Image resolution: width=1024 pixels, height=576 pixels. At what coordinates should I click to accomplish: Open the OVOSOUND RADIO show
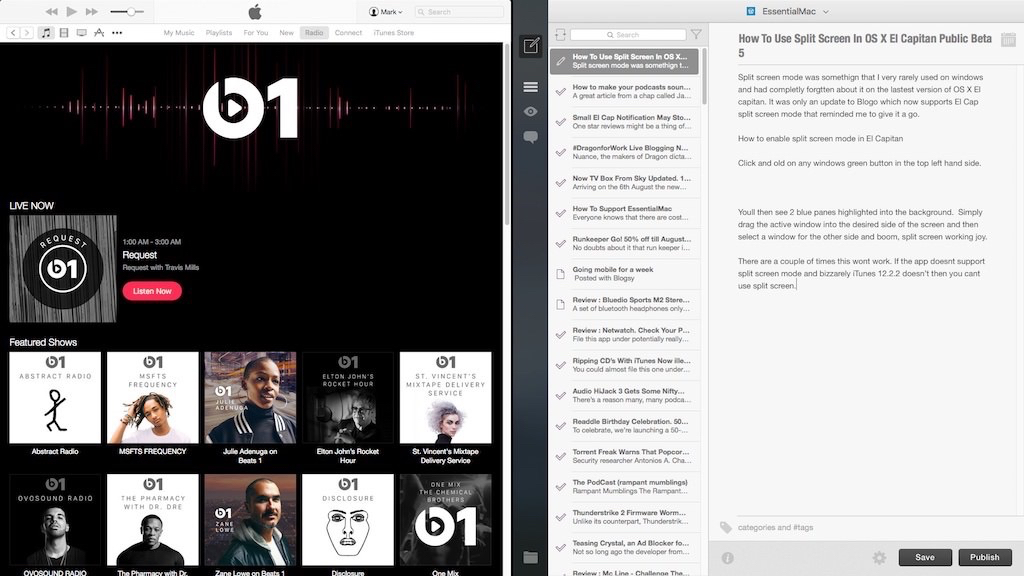(x=55, y=520)
